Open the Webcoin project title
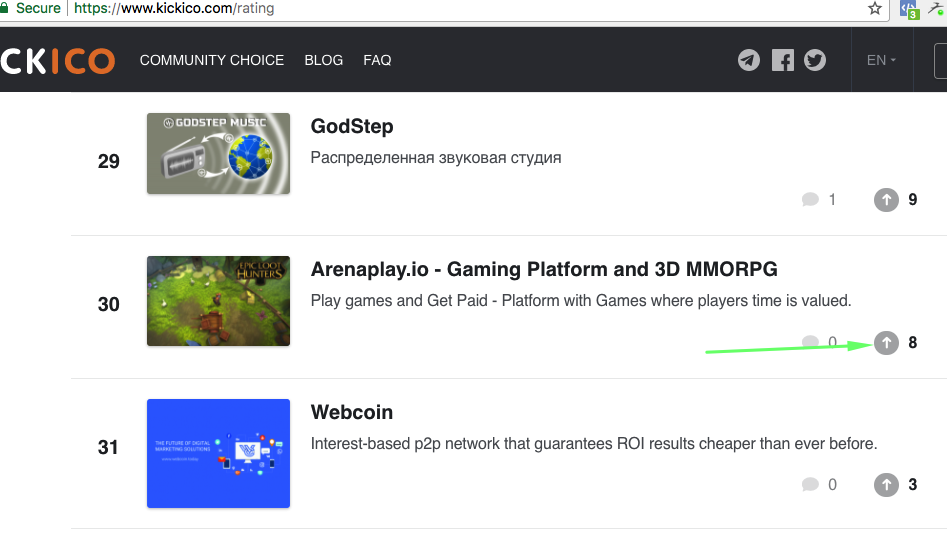 [x=352, y=412]
